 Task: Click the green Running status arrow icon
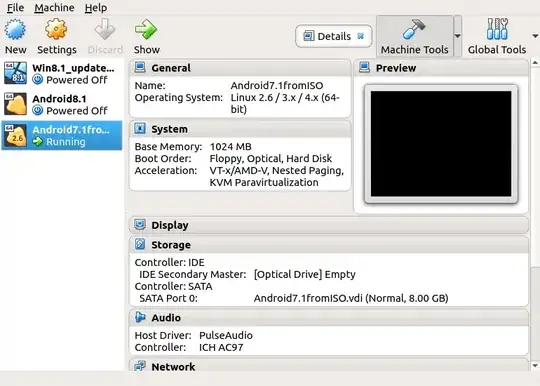[38, 142]
